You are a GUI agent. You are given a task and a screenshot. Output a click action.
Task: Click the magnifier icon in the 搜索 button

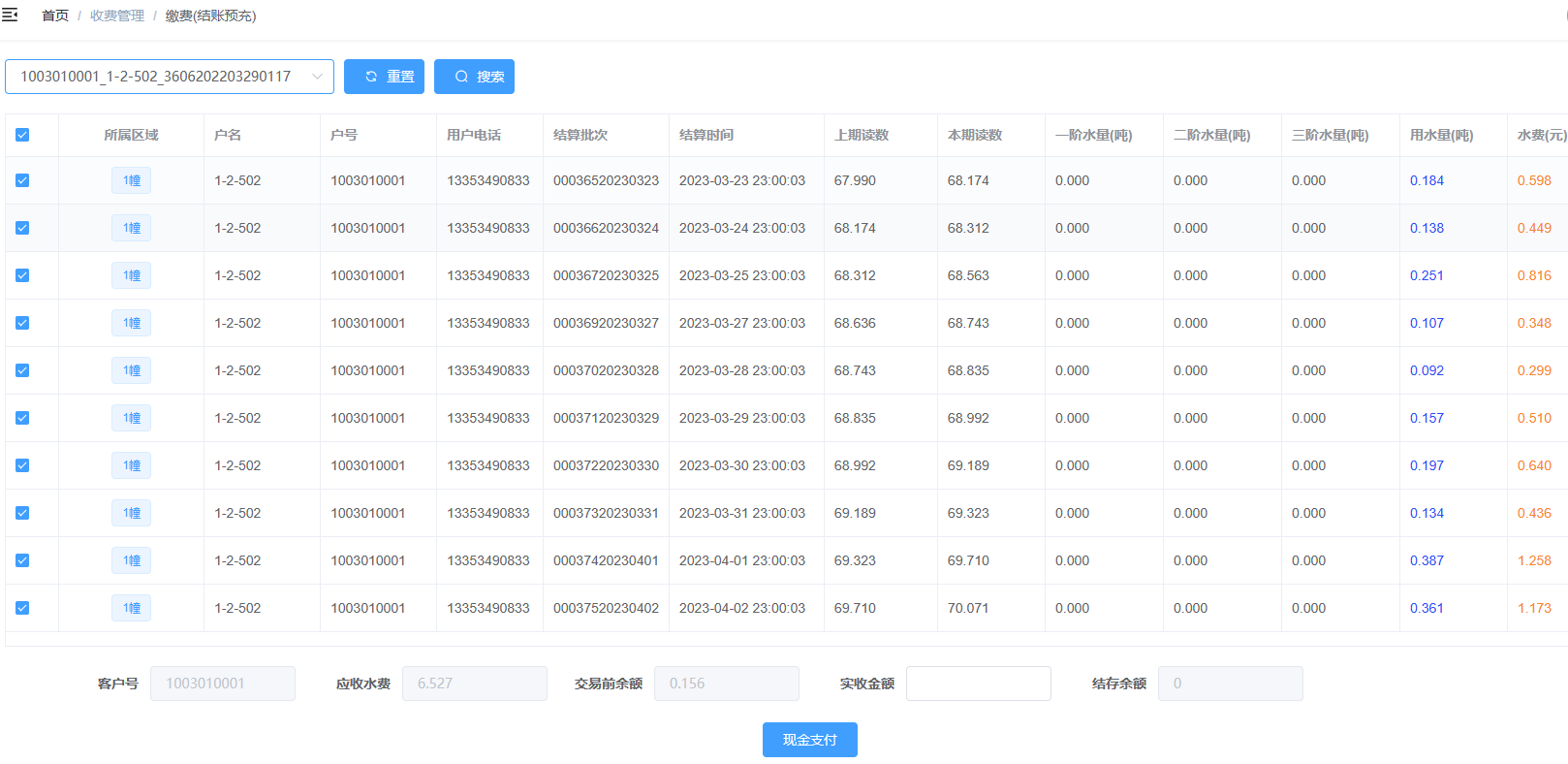click(x=461, y=77)
